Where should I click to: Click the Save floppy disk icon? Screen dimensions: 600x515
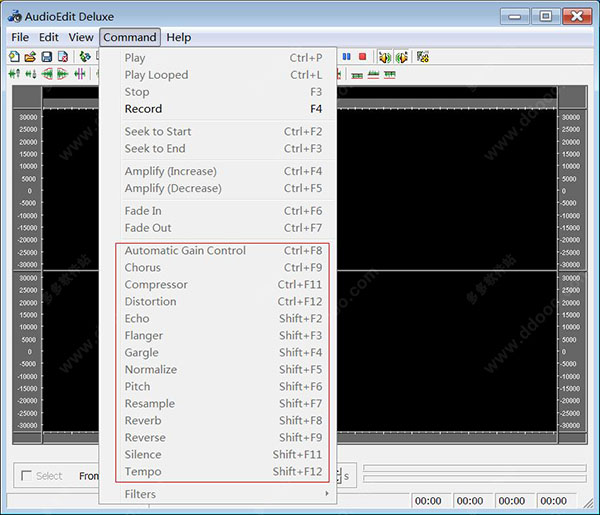(47, 57)
